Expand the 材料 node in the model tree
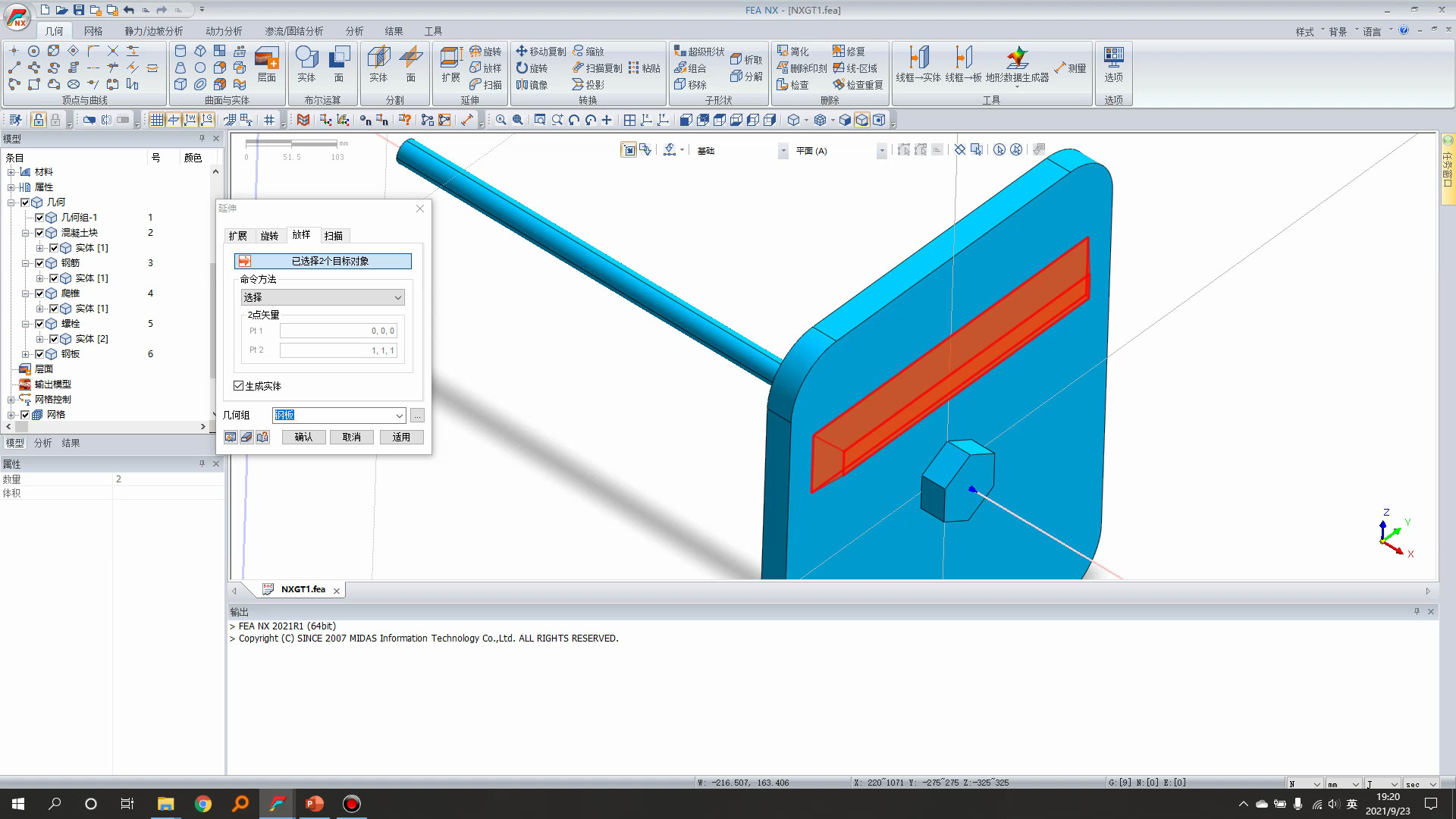Screen dimensions: 1456x819 coord(11,172)
